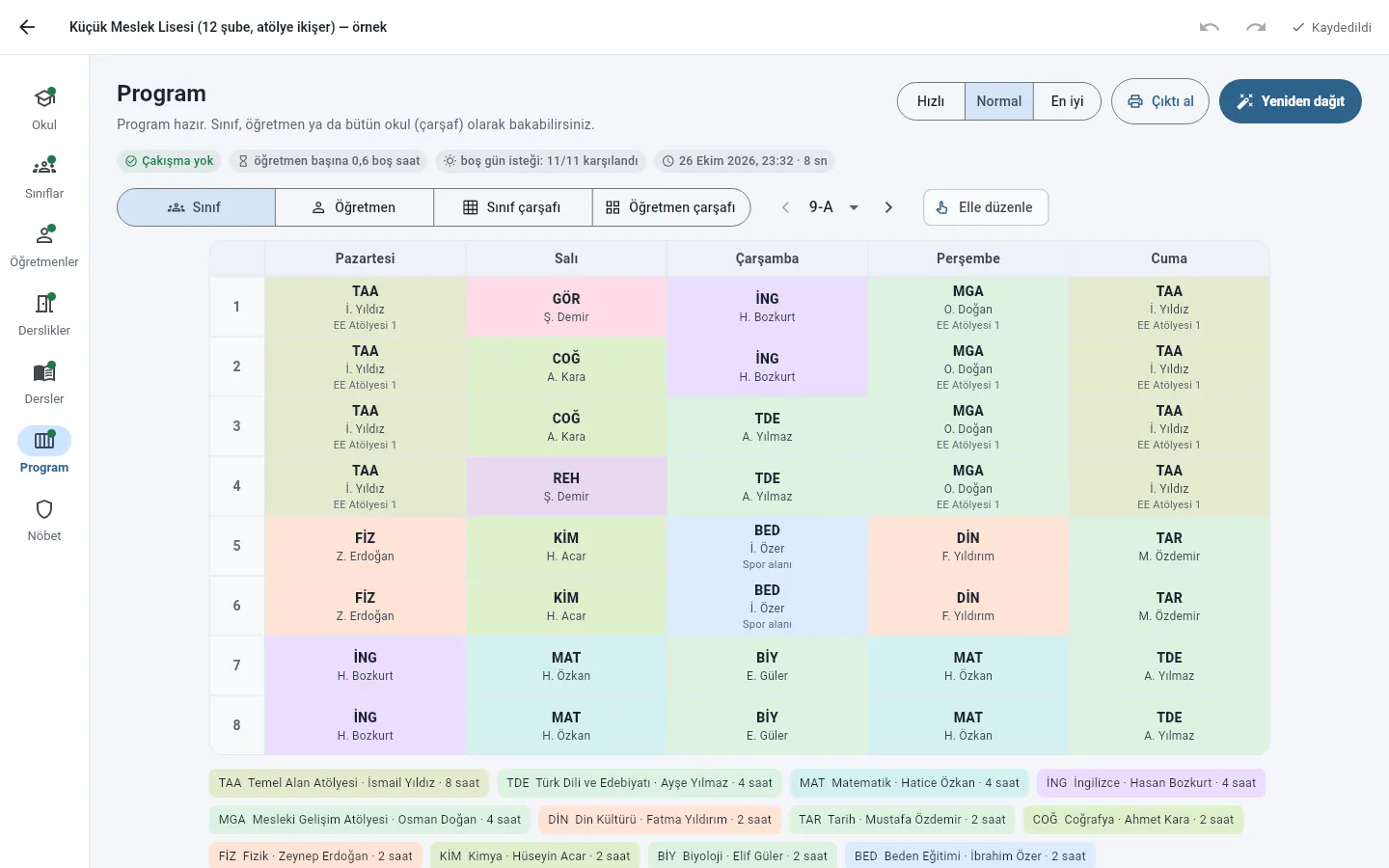
Task: Click the redo icon
Action: pyautogui.click(x=1256, y=27)
